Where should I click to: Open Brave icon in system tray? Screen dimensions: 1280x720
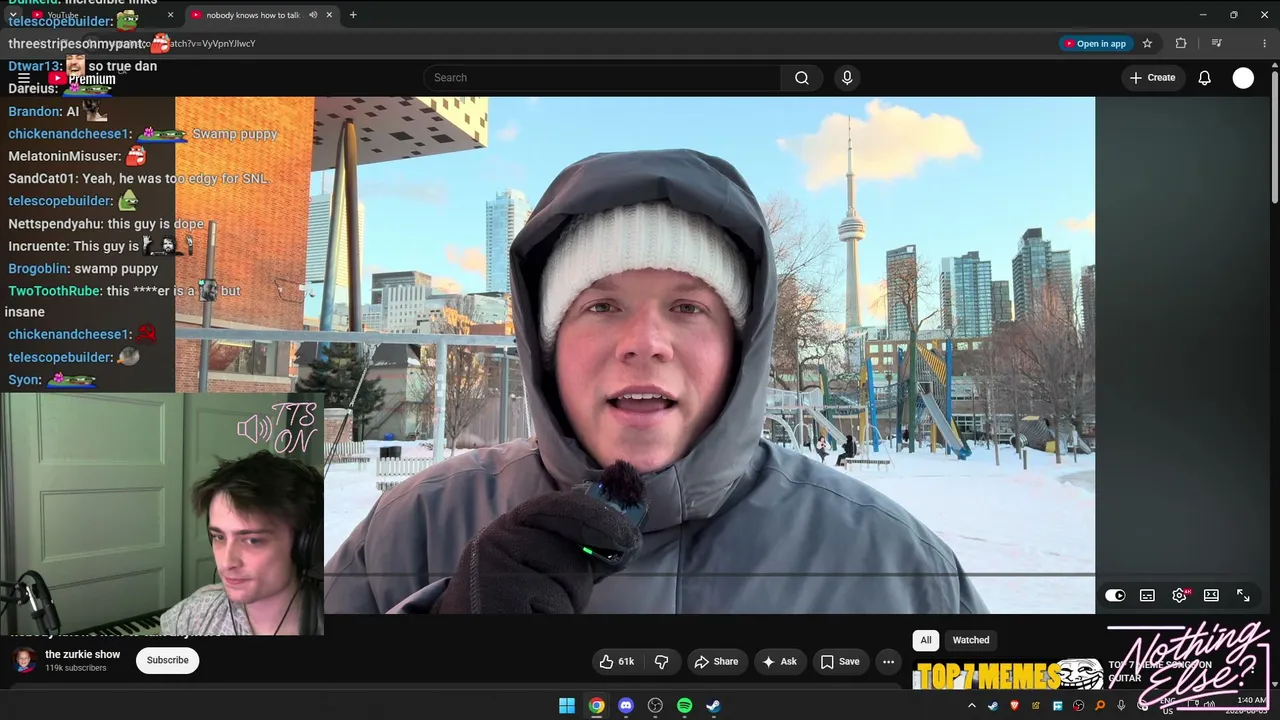(1015, 706)
